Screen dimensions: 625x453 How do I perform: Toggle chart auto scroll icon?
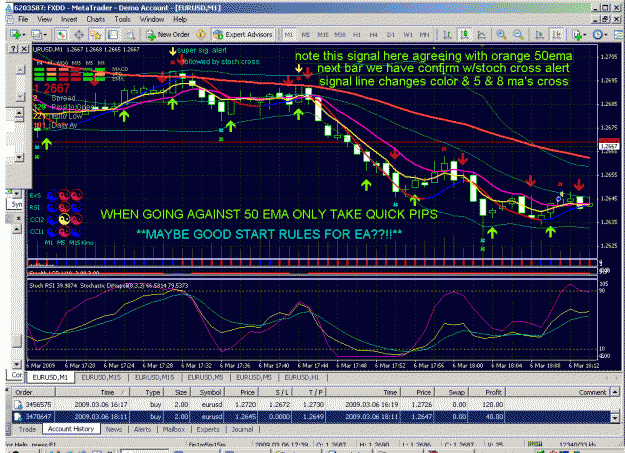click(539, 35)
